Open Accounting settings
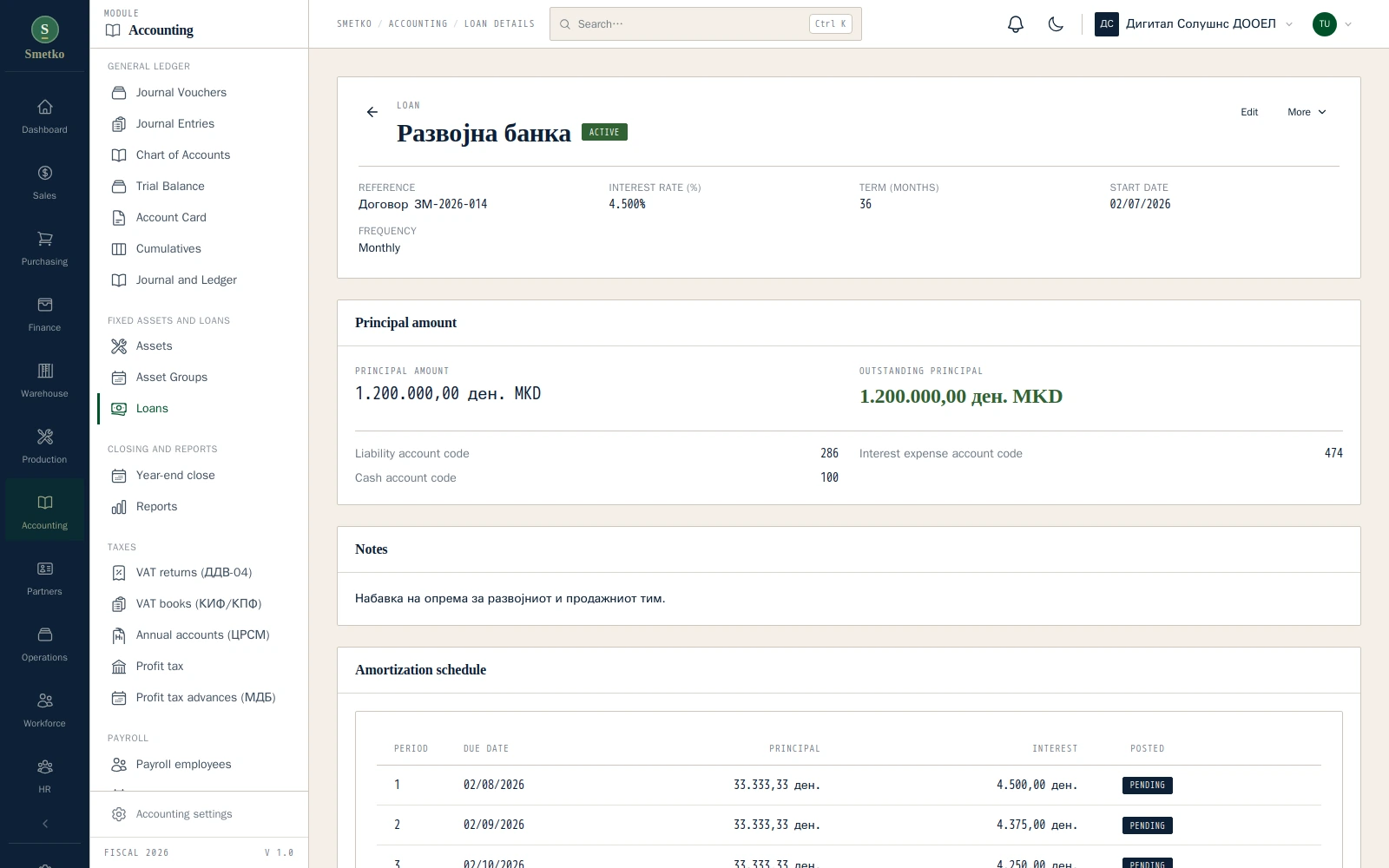 (200, 814)
